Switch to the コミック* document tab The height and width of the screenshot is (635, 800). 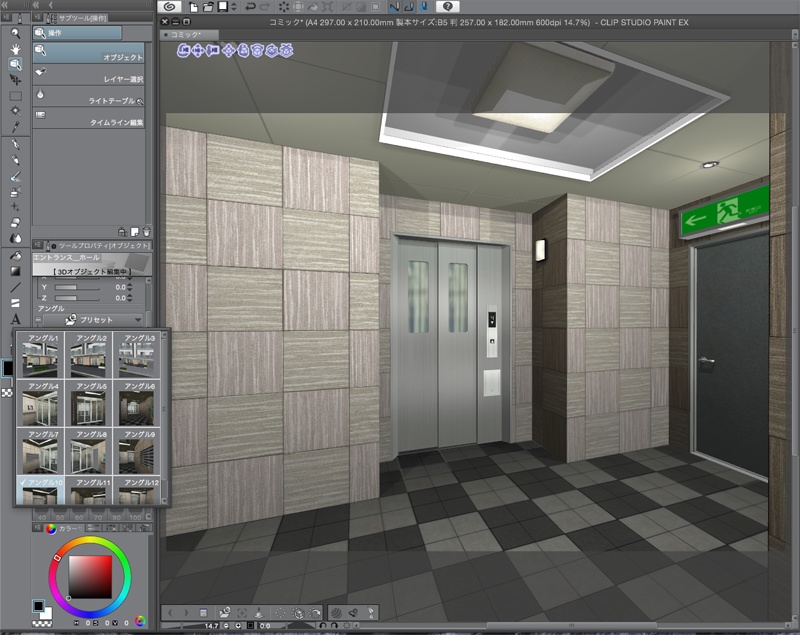pos(189,34)
